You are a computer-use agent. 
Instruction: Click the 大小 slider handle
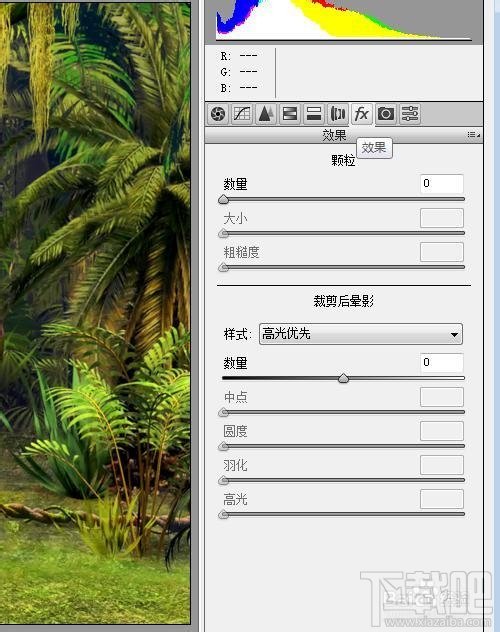point(223,233)
